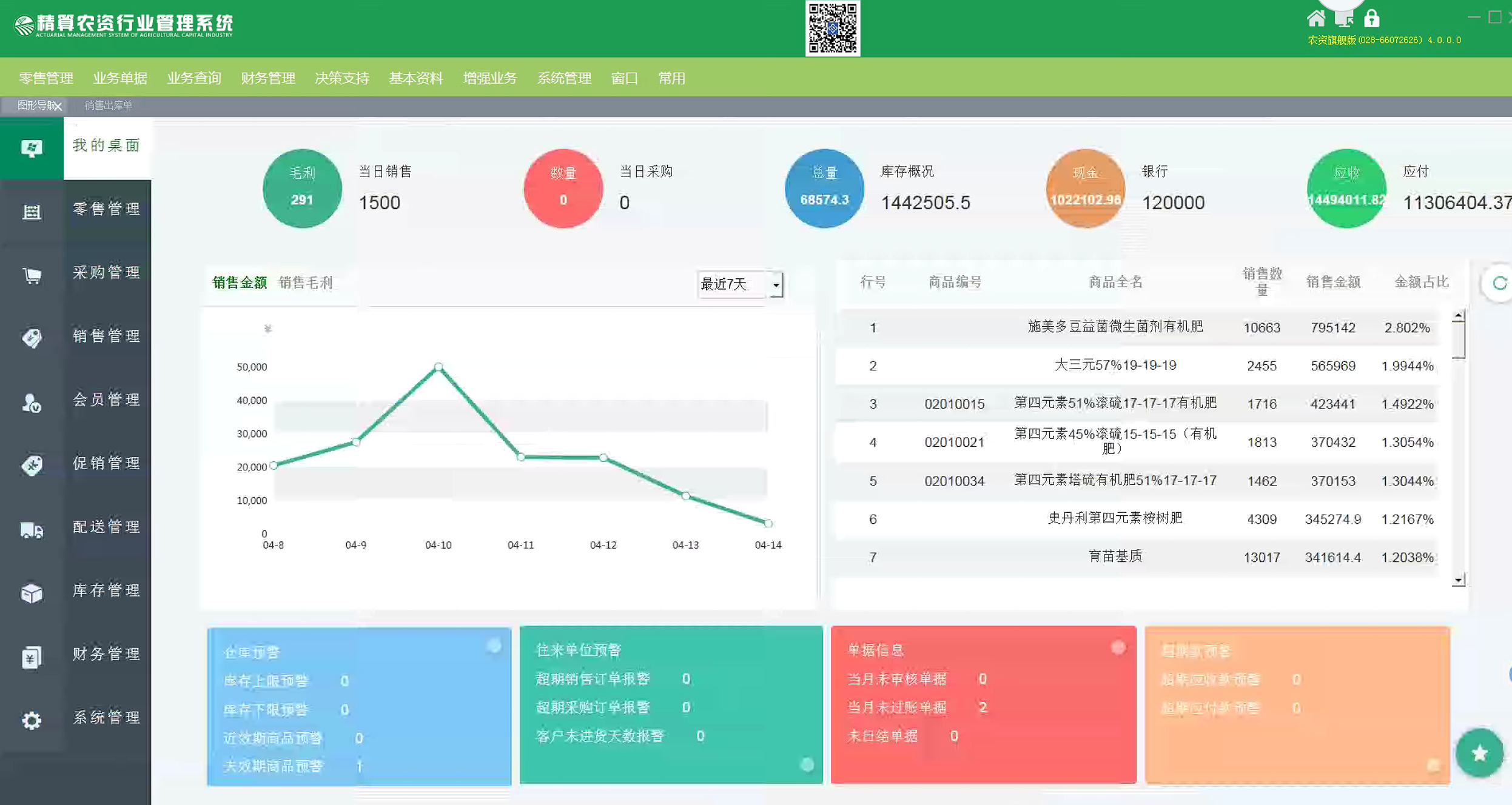
Task: Click the green star floating button
Action: [x=1479, y=753]
